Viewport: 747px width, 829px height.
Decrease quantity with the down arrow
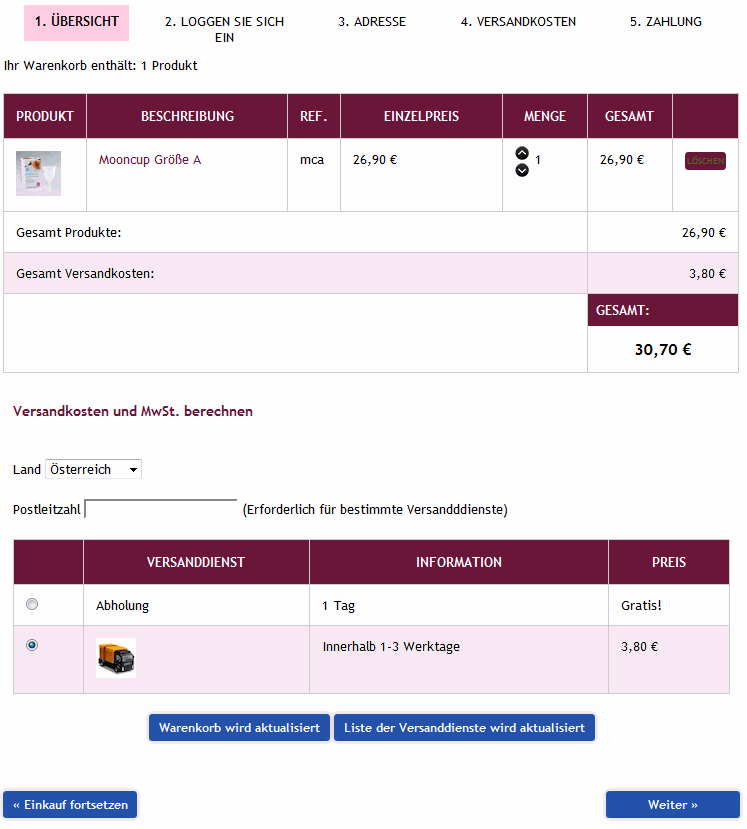coord(522,170)
